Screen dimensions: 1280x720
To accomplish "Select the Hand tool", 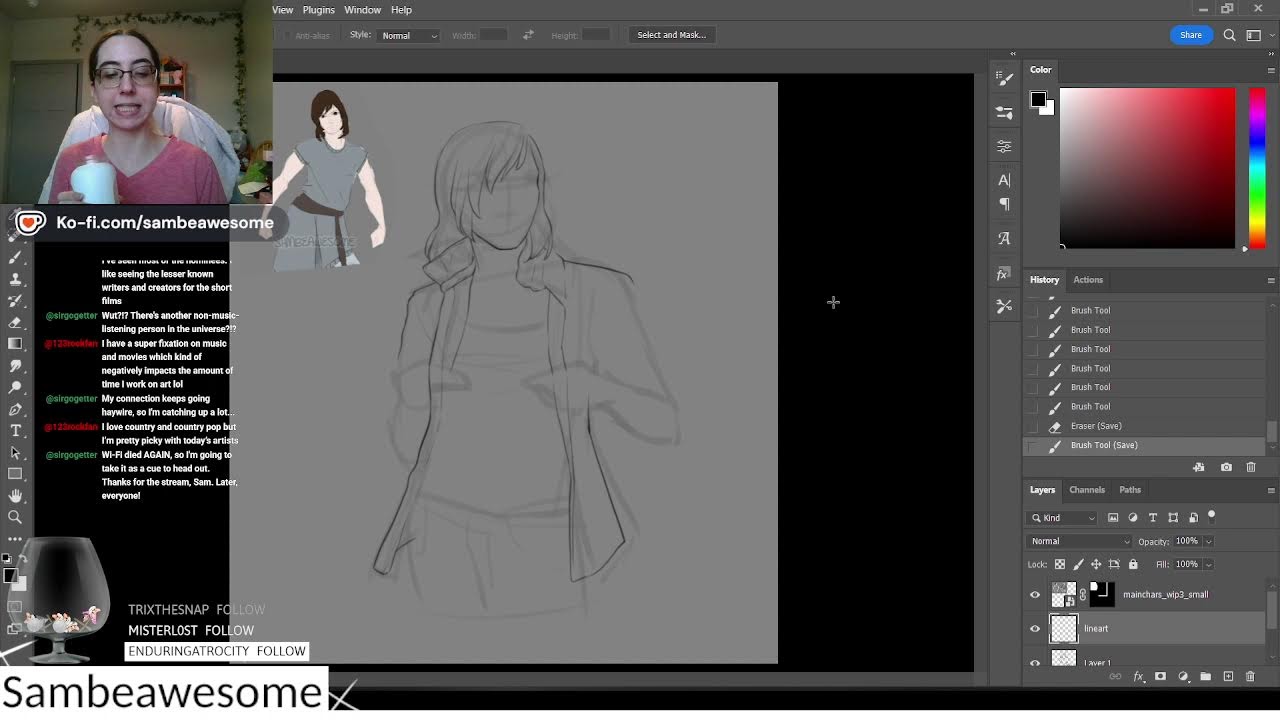I will pyautogui.click(x=15, y=496).
